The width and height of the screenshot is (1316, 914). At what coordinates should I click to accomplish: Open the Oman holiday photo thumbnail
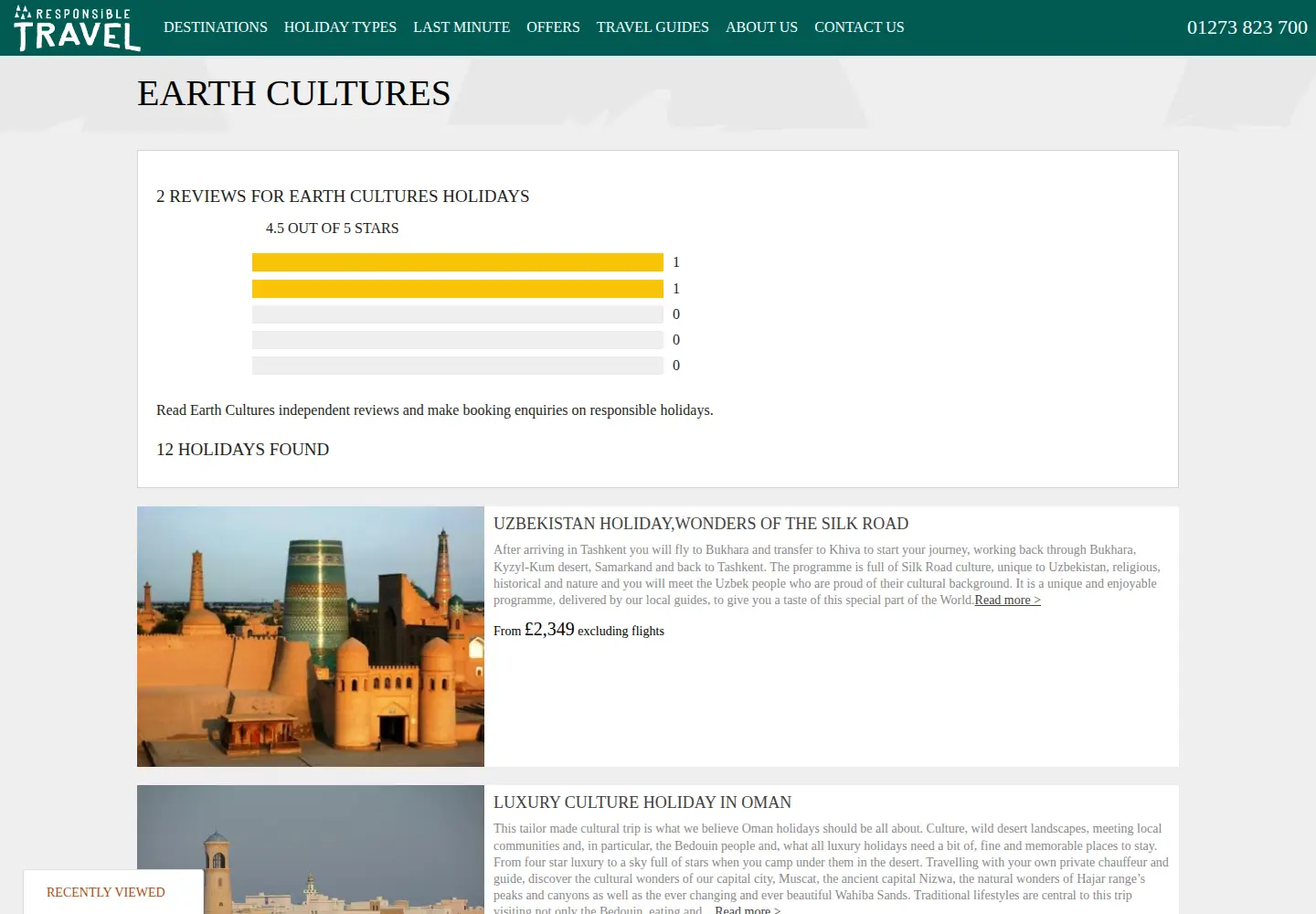tap(311, 850)
